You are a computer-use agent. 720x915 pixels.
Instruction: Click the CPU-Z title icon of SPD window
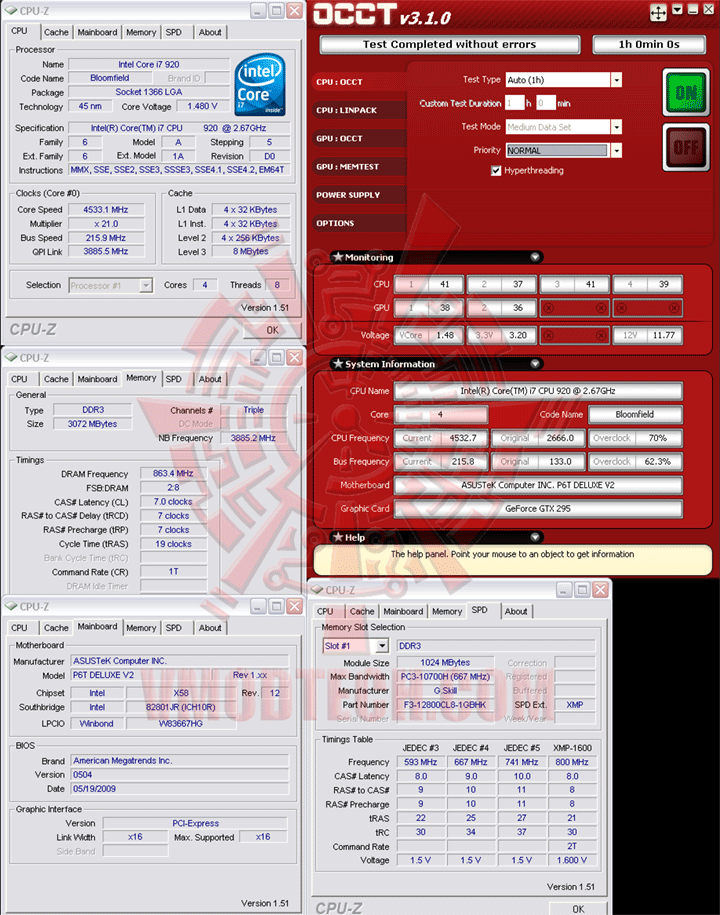tap(317, 590)
